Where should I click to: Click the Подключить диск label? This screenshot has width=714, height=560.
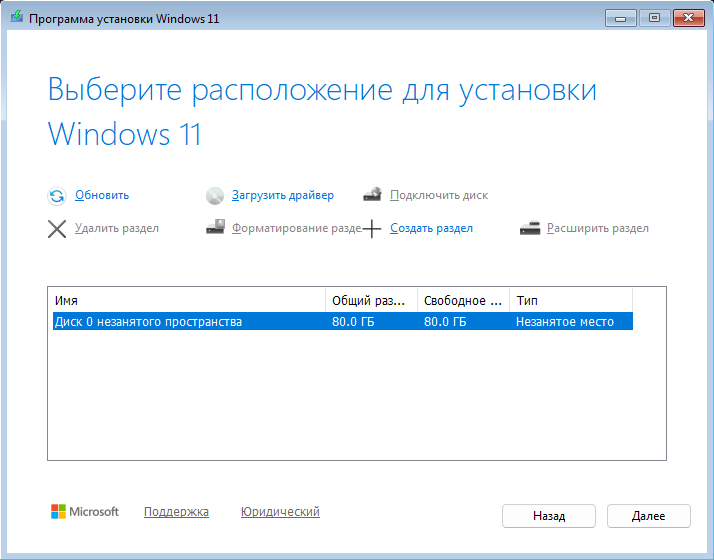coord(439,195)
